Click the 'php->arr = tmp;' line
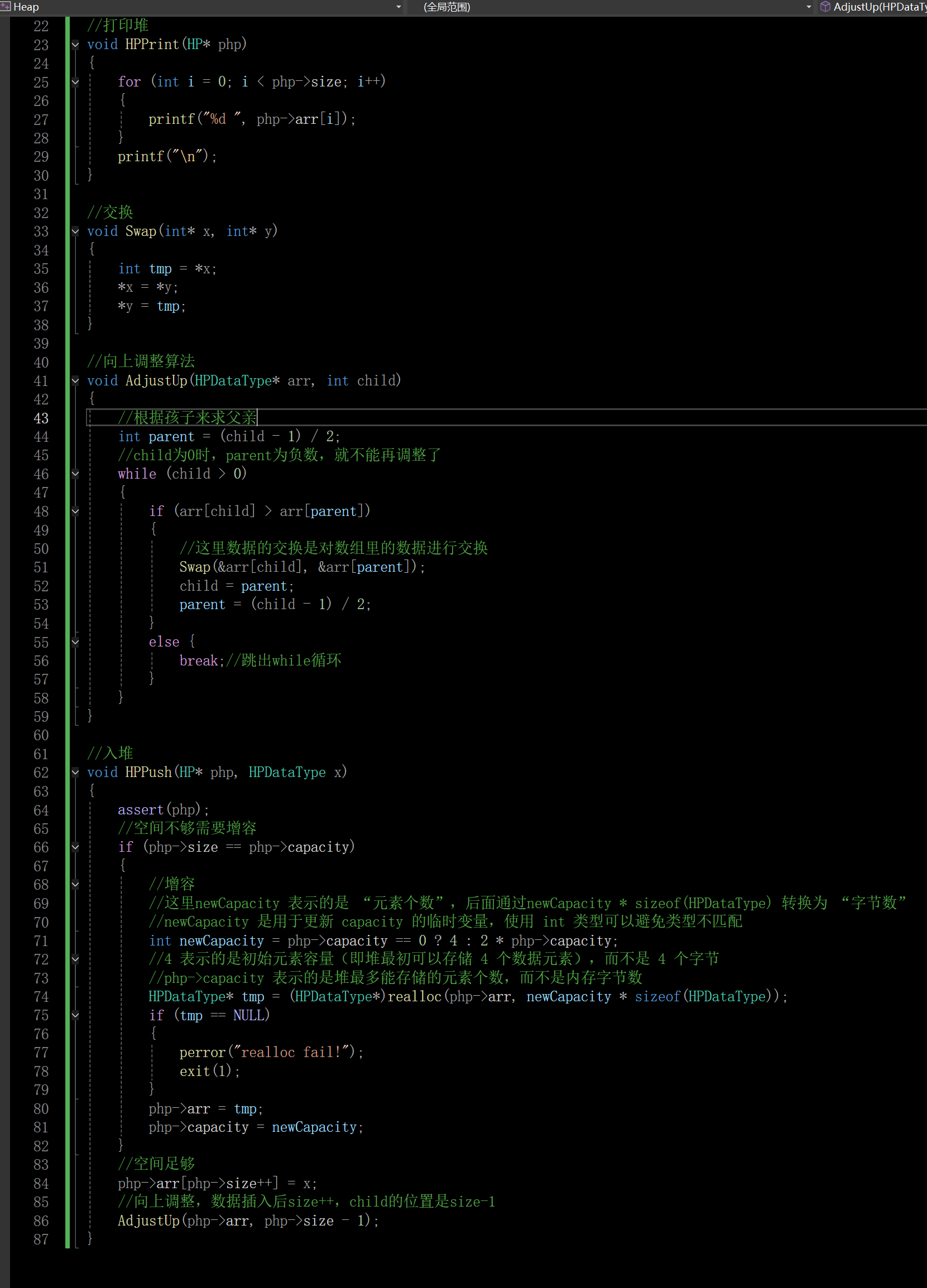This screenshot has height=1288, width=927. [205, 1108]
